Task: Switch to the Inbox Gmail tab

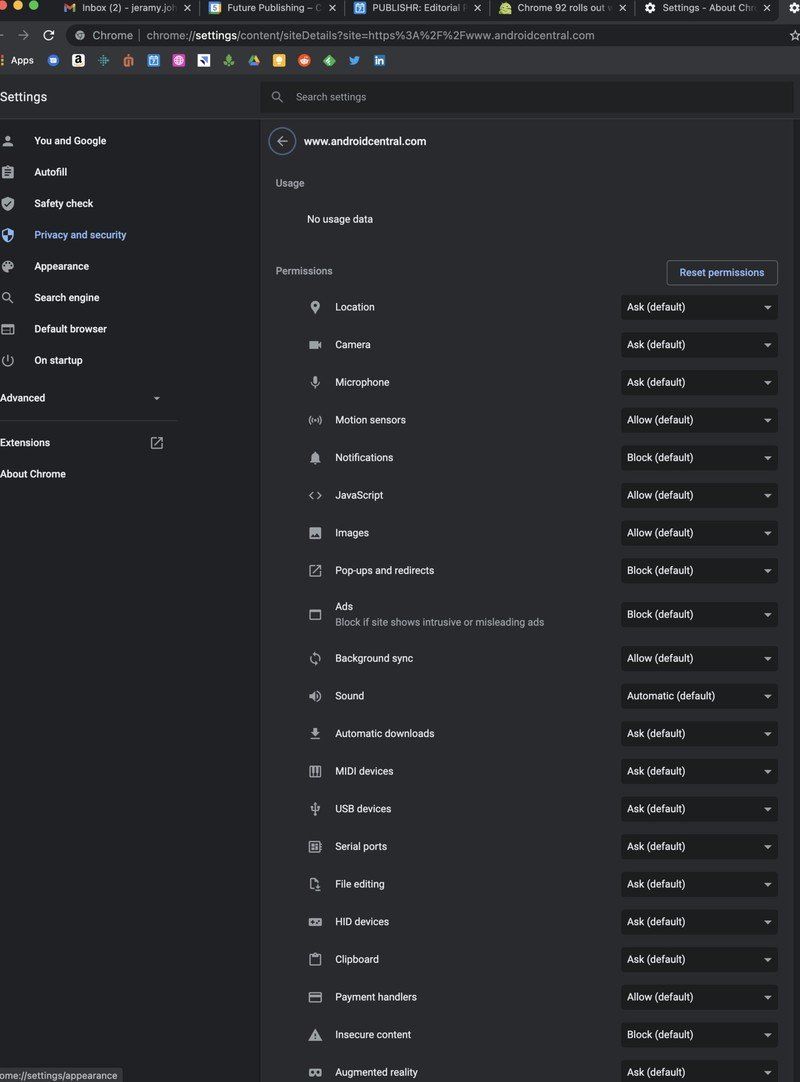Action: pyautogui.click(x=120, y=7)
